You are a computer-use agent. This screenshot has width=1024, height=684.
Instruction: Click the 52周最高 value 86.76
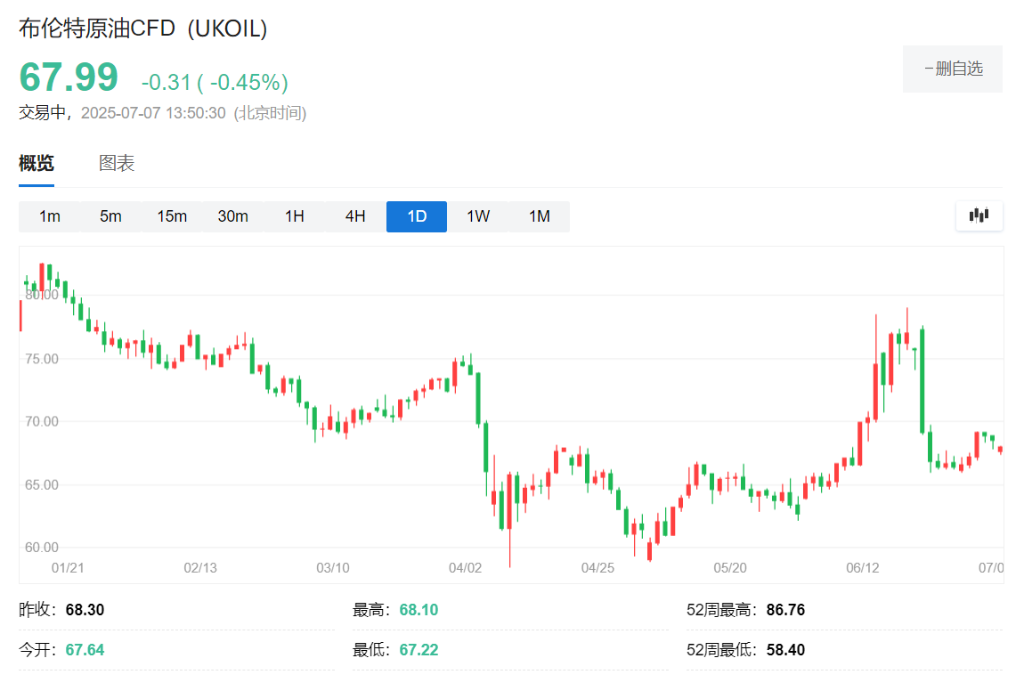pos(786,610)
